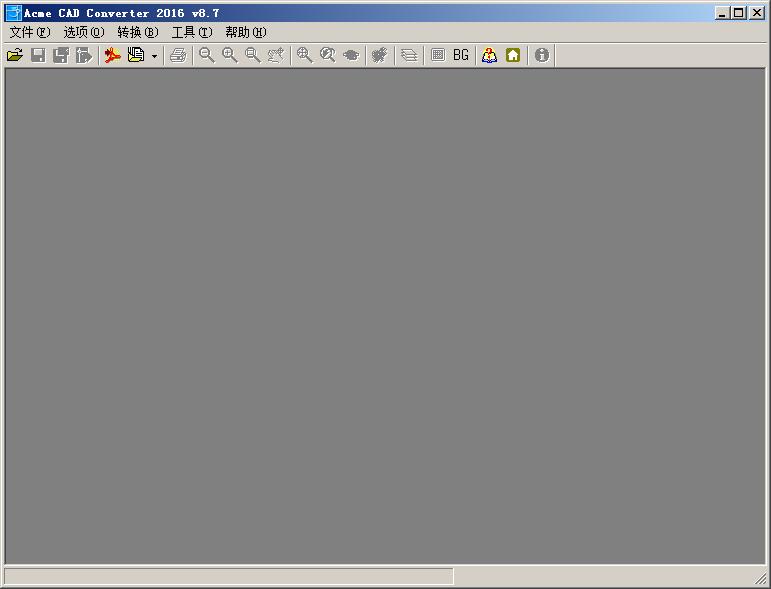Click the printer icon
Image resolution: width=771 pixels, height=589 pixels.
tap(178, 55)
